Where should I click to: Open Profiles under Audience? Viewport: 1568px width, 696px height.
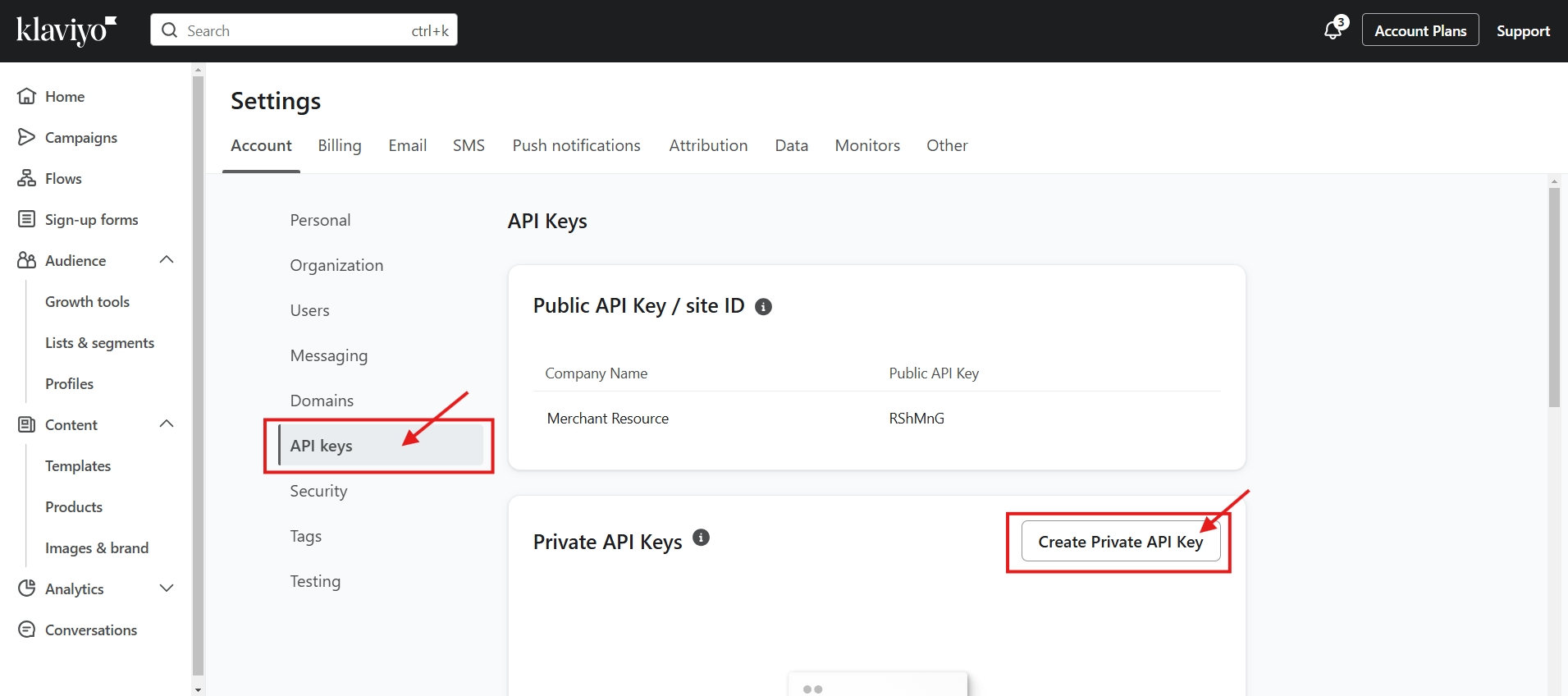pos(70,383)
